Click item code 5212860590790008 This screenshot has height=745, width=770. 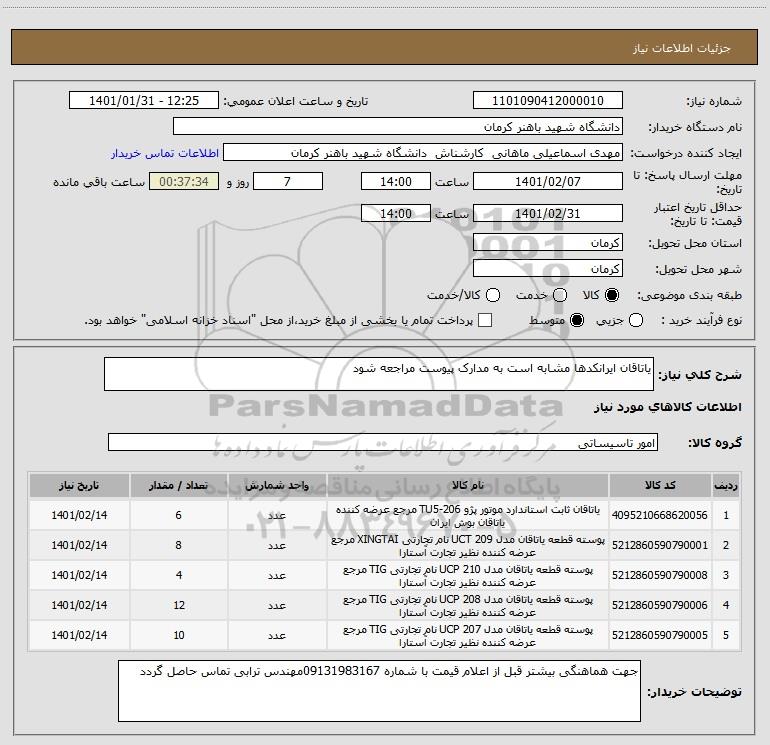tap(660, 575)
